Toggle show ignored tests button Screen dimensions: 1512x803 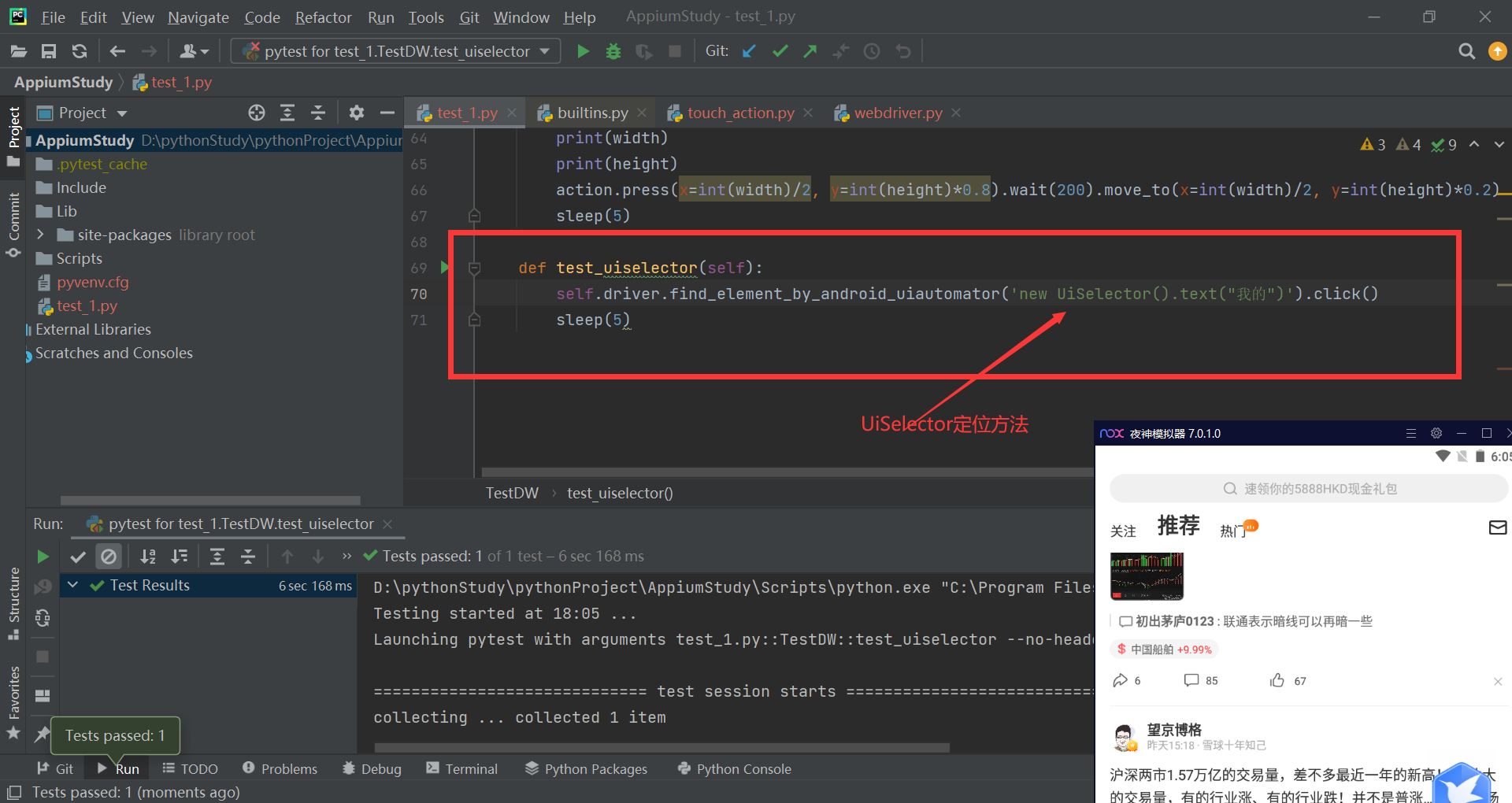point(109,557)
